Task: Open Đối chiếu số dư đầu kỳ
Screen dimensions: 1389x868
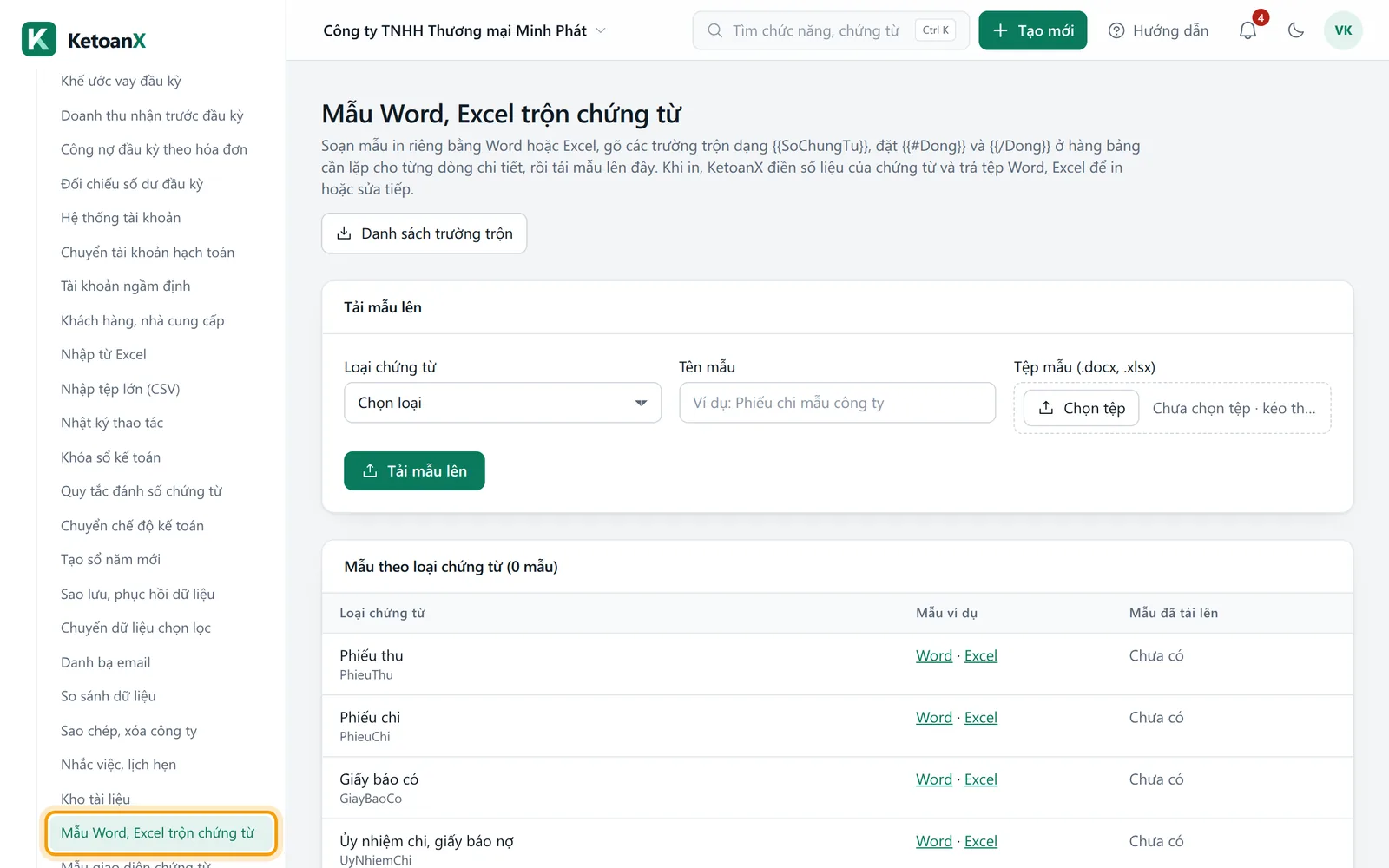Action: pyautogui.click(x=132, y=183)
